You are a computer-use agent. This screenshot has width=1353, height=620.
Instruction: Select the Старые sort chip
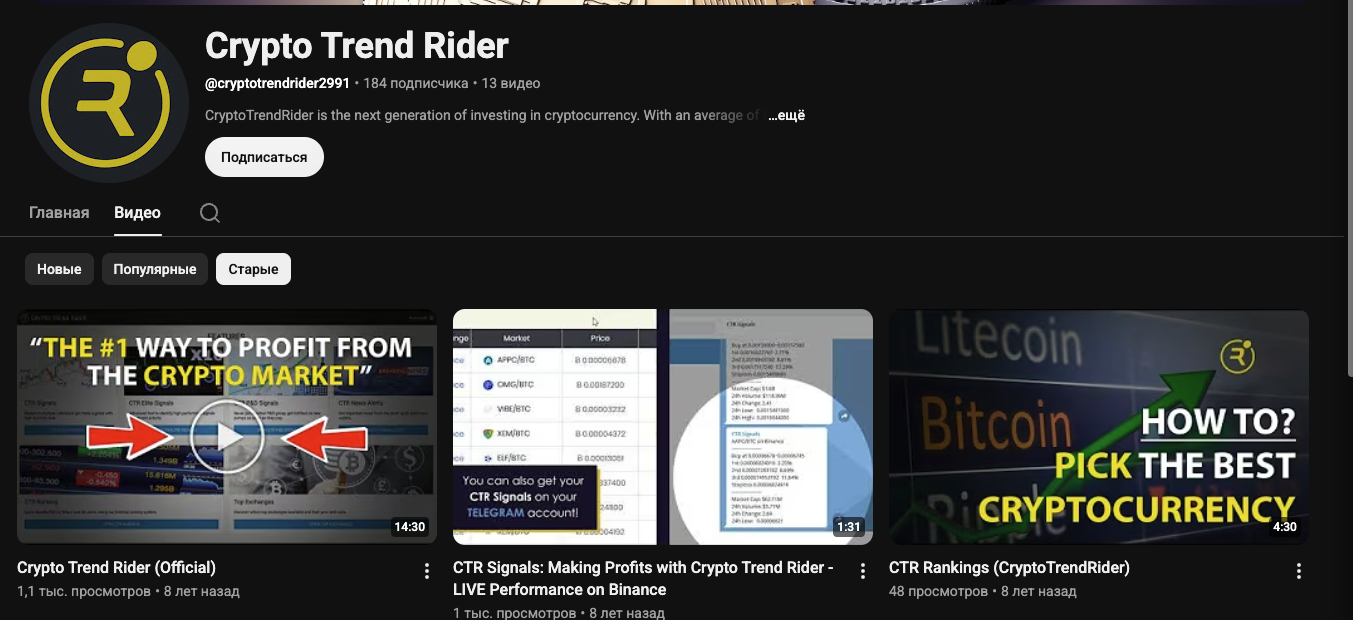pyautogui.click(x=253, y=269)
